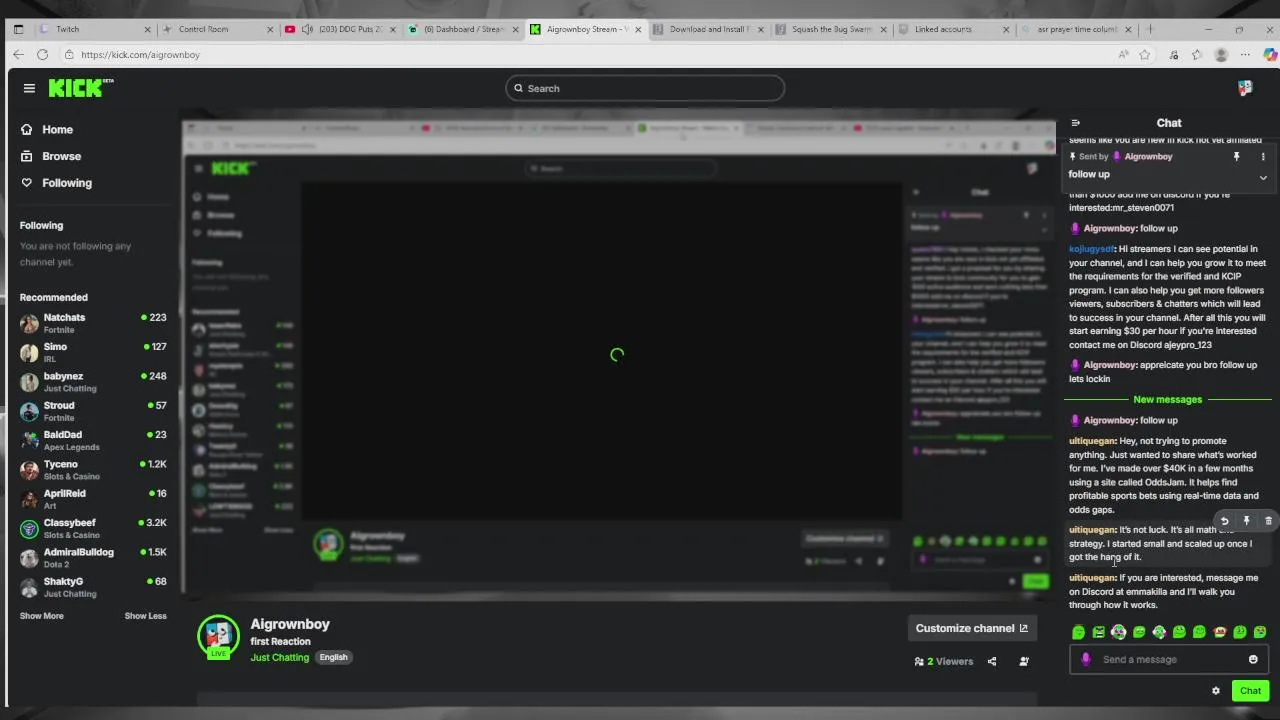Open recommended channel Natchats
The width and height of the screenshot is (1280, 720).
pos(93,323)
